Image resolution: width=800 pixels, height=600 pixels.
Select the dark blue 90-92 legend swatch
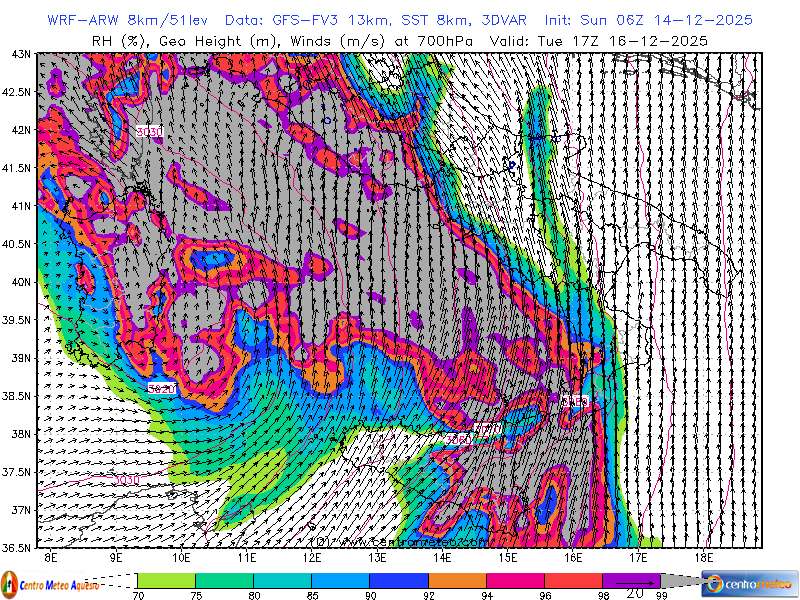tap(398, 580)
